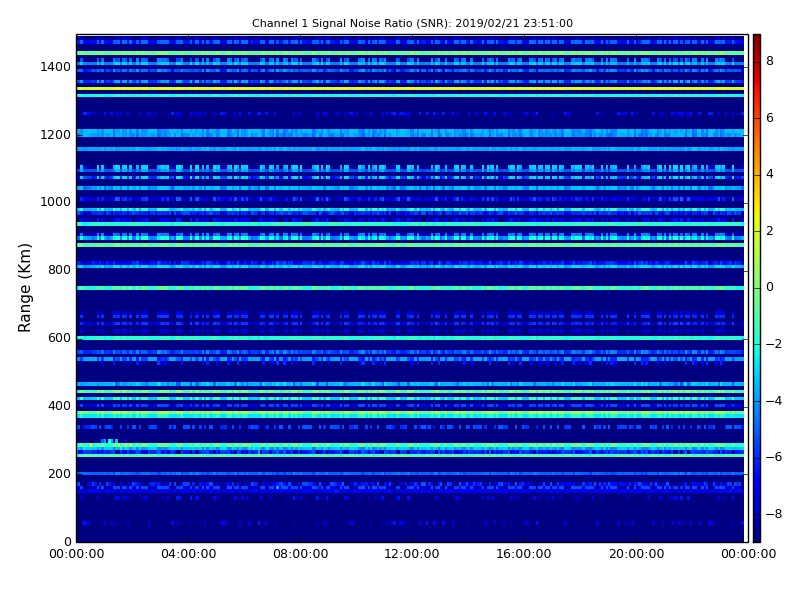Click the y-axis tick label 200
Viewport: 800px width, 600px height.
[x=59, y=473]
